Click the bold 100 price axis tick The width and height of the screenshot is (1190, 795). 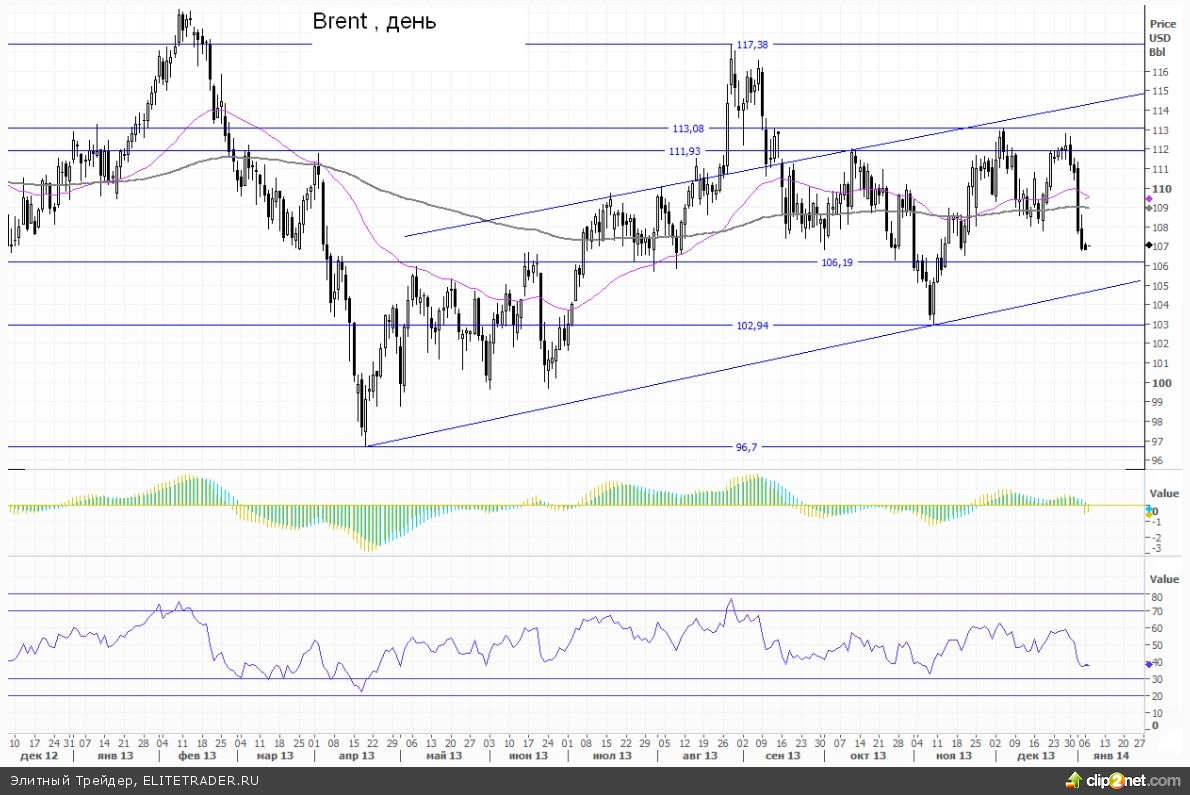[1161, 382]
